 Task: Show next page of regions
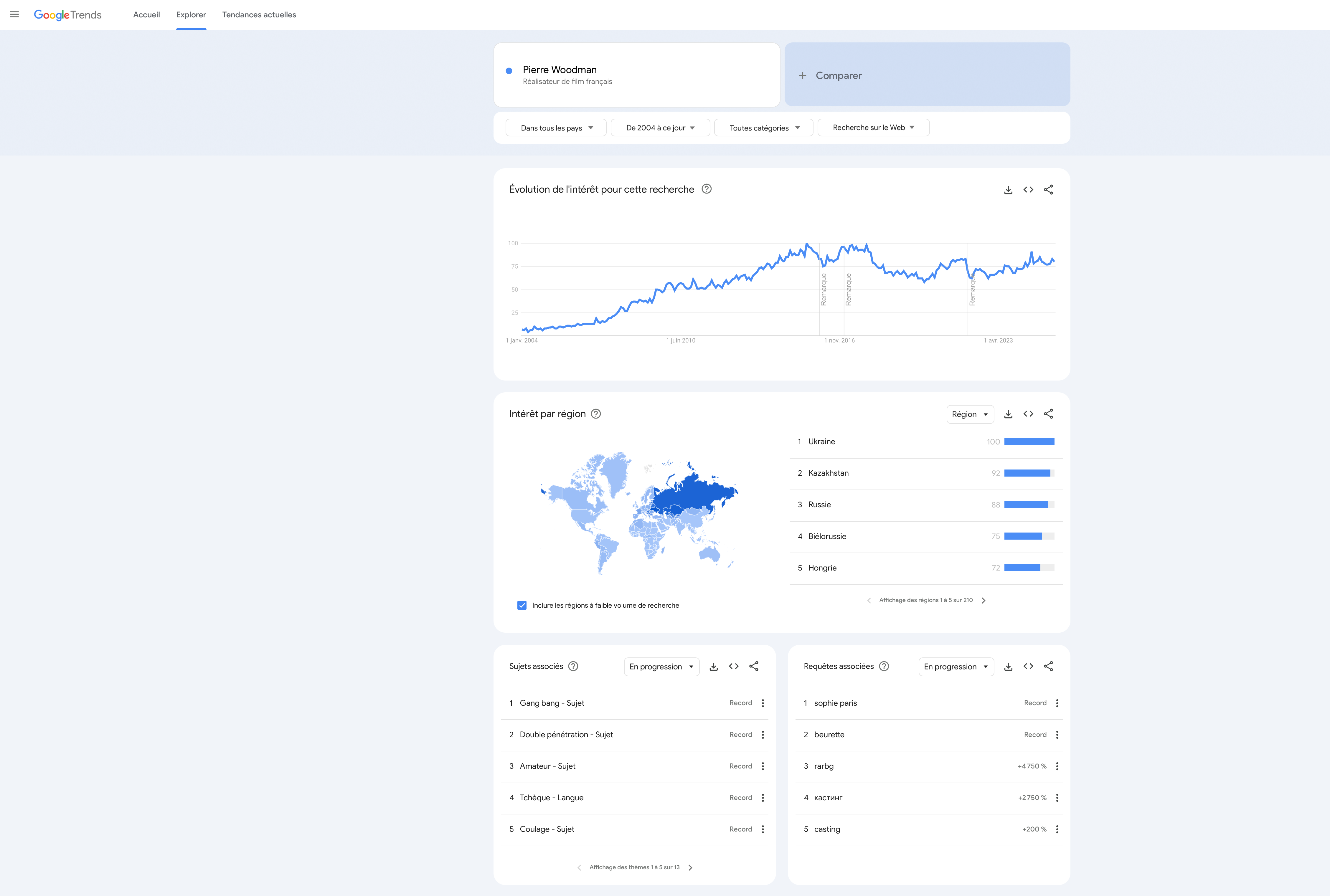[983, 601]
